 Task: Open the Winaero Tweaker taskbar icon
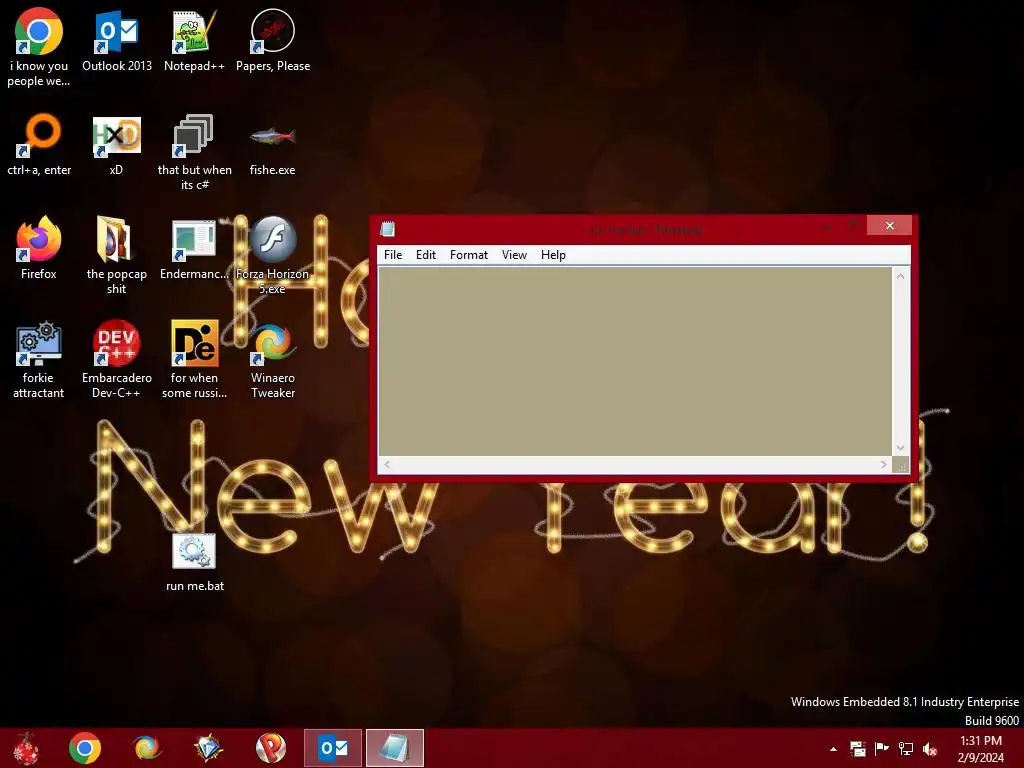click(147, 748)
